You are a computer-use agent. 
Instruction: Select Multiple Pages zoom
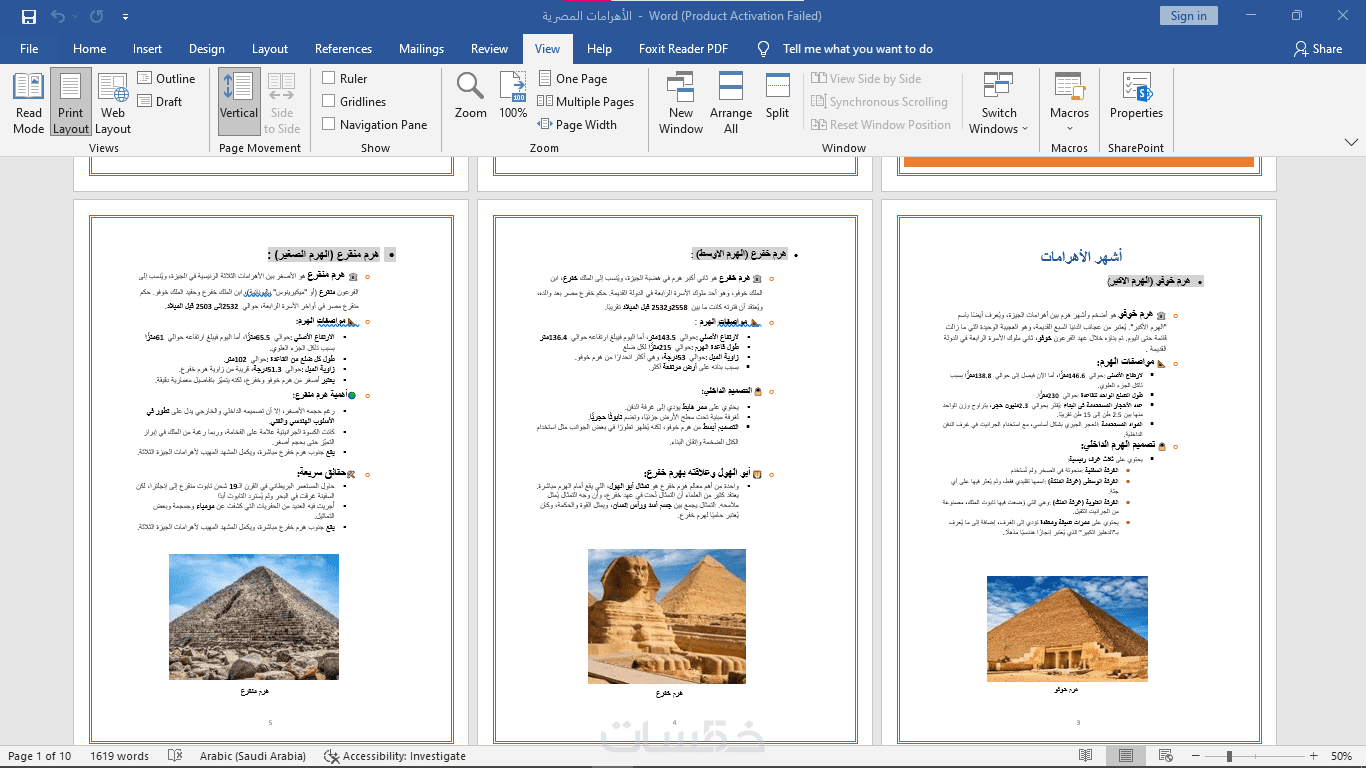tap(586, 101)
